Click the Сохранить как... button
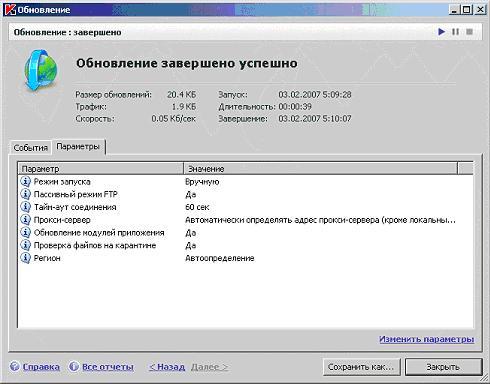The height and width of the screenshot is (384, 490). coord(361,367)
